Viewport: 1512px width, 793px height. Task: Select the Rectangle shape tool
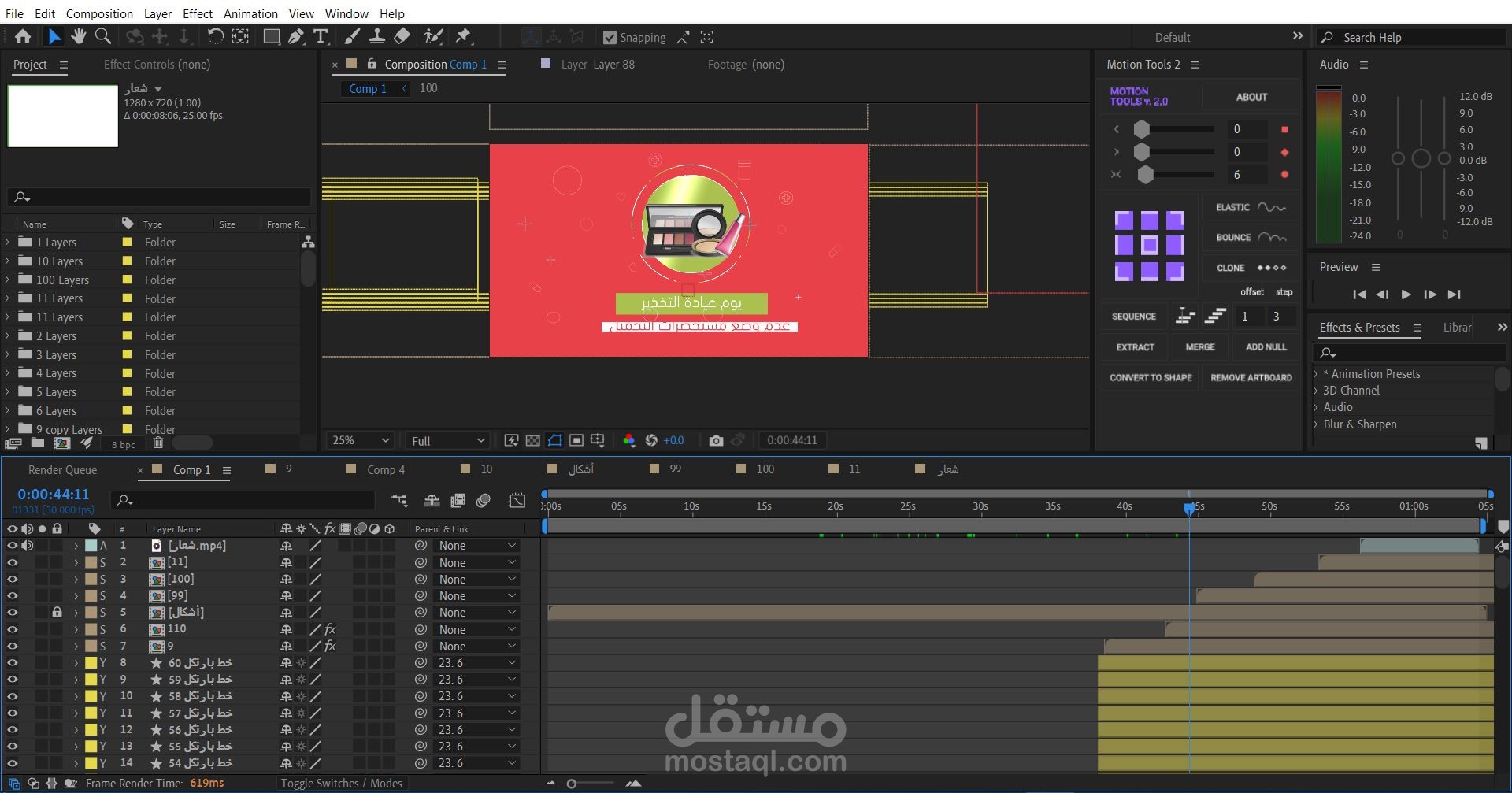coord(271,36)
